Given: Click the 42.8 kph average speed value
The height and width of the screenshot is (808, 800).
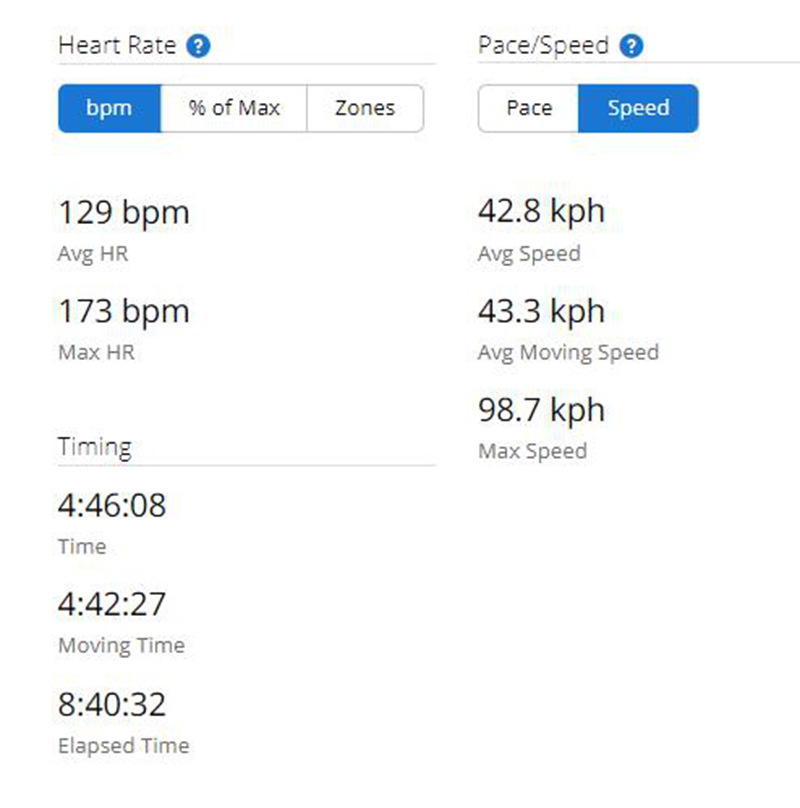Looking at the screenshot, I should coord(541,211).
